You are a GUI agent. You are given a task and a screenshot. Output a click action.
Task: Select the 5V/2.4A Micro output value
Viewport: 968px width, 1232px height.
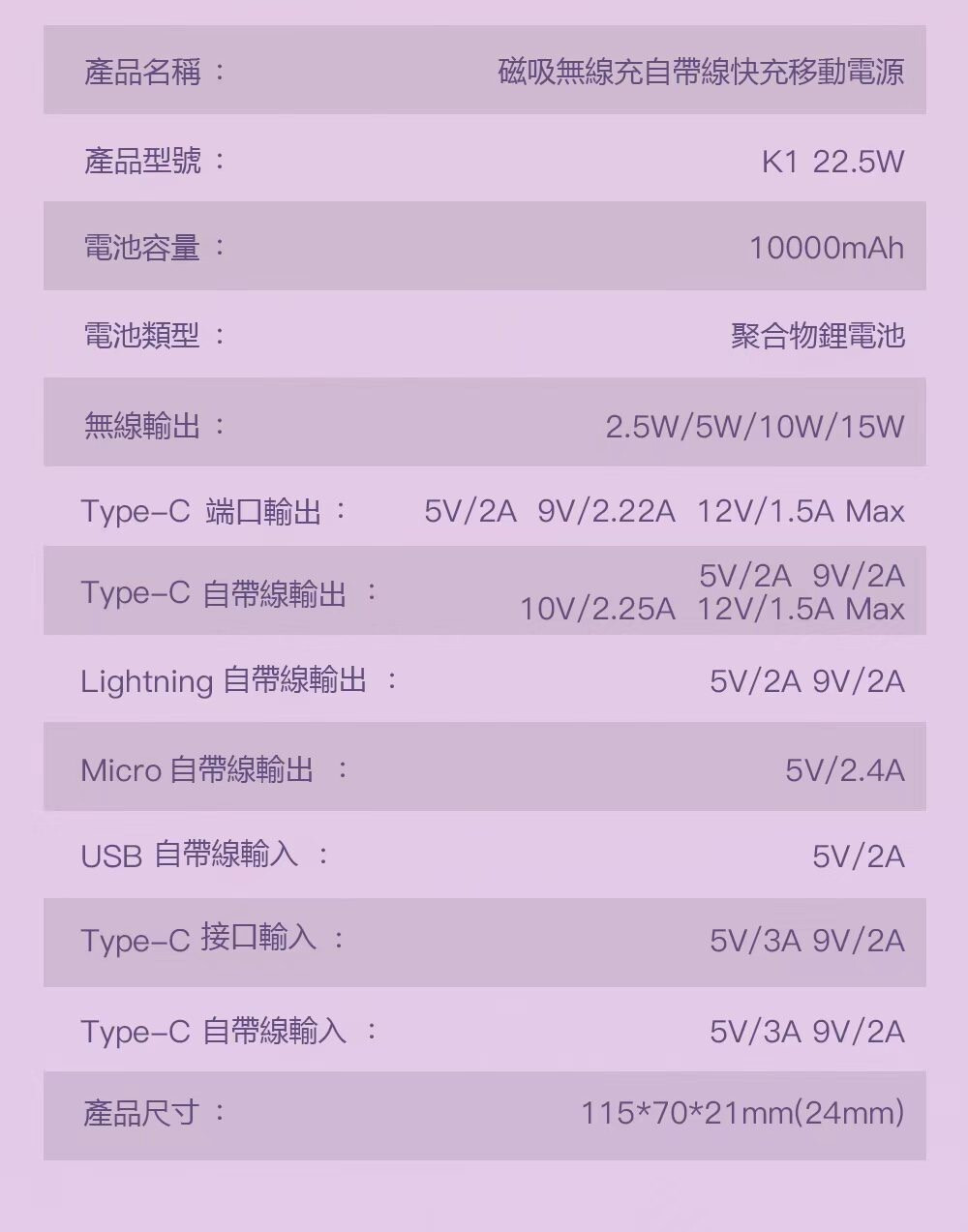click(x=844, y=770)
